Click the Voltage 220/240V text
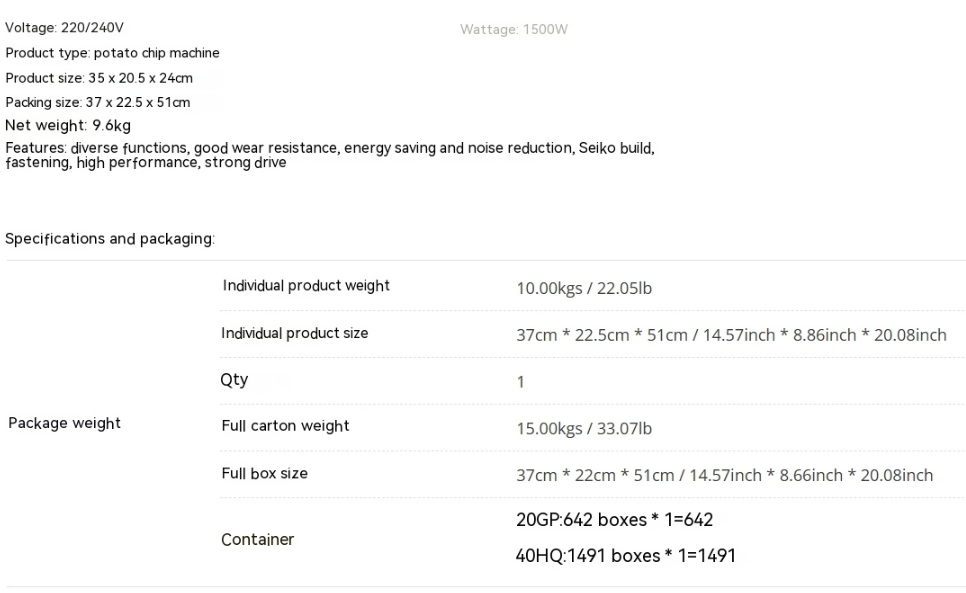Screen dimensions: 966x593 coord(65,28)
